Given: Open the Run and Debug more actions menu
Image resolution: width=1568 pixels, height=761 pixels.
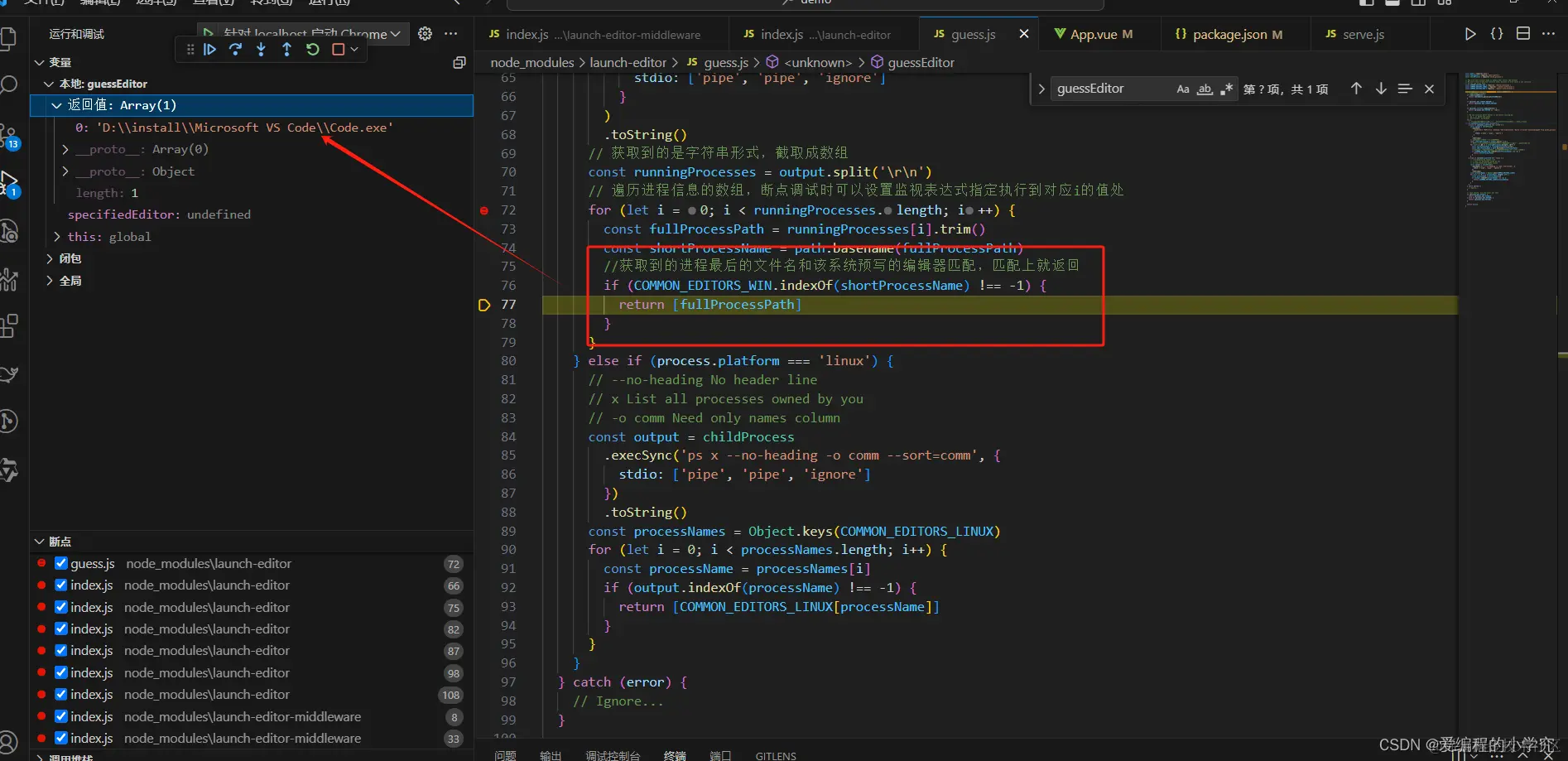Looking at the screenshot, I should point(450,33).
